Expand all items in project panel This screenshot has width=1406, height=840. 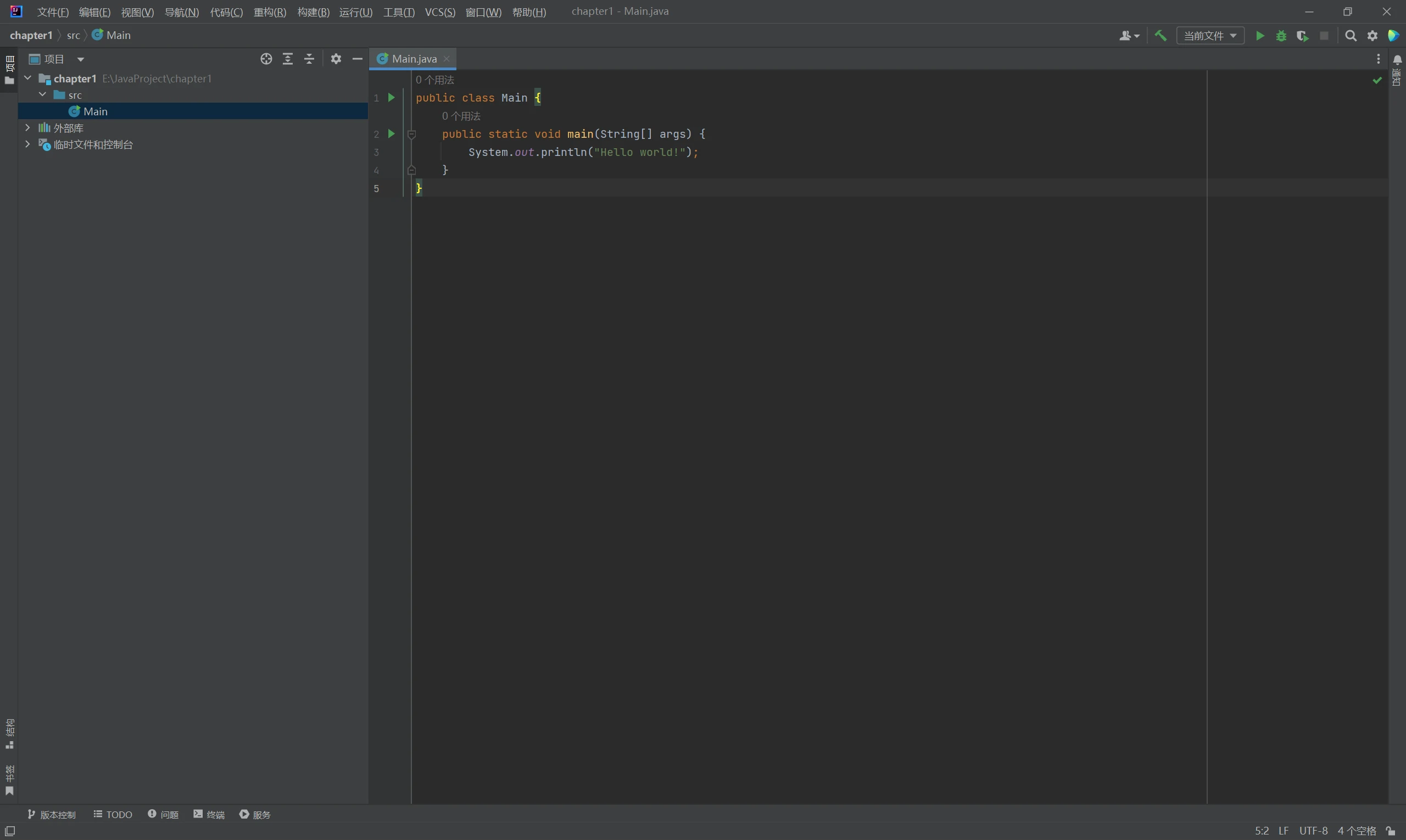[288, 59]
